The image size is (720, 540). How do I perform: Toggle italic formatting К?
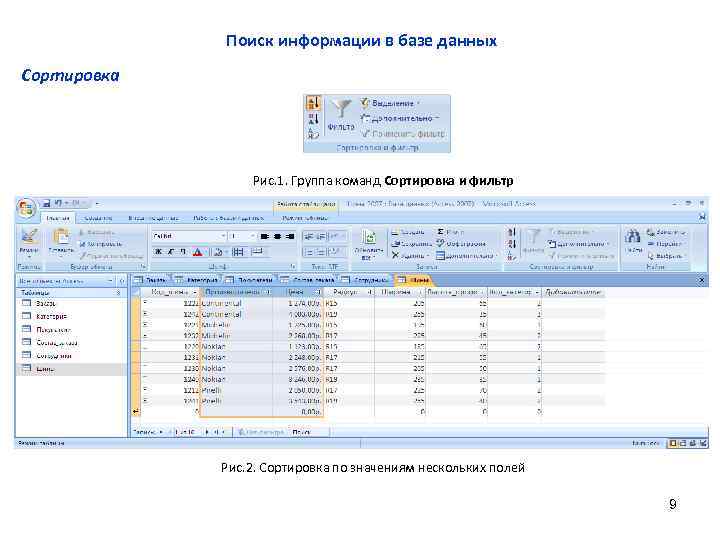click(170, 252)
